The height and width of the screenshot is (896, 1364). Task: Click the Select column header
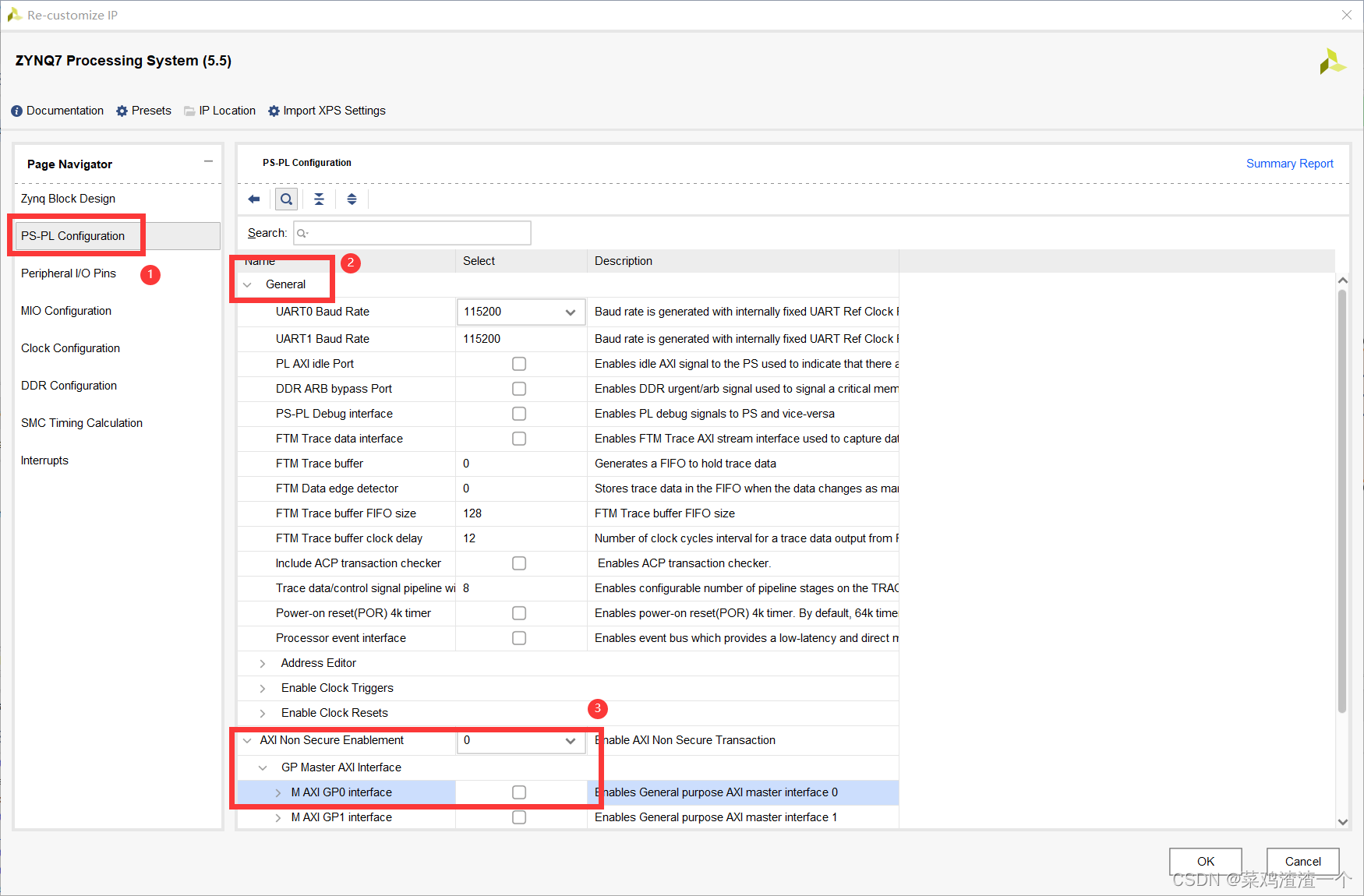coord(479,261)
